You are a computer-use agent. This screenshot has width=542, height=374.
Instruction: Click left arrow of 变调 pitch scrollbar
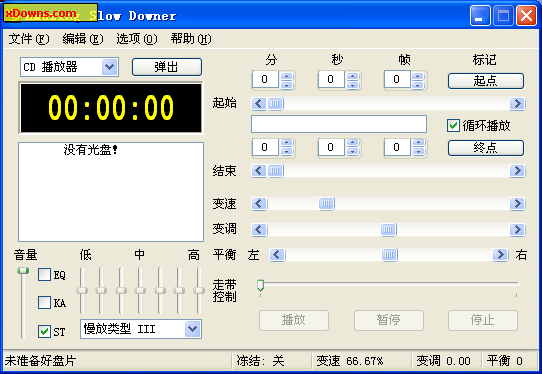(259, 230)
